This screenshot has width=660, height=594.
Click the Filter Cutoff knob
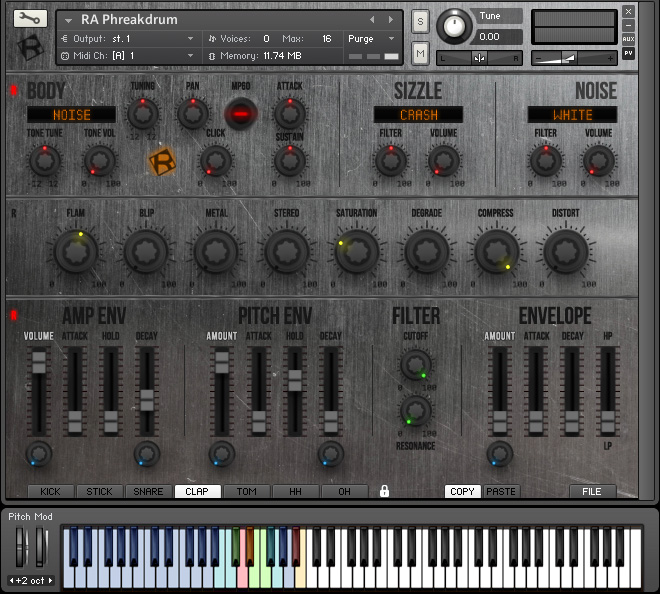(x=415, y=365)
